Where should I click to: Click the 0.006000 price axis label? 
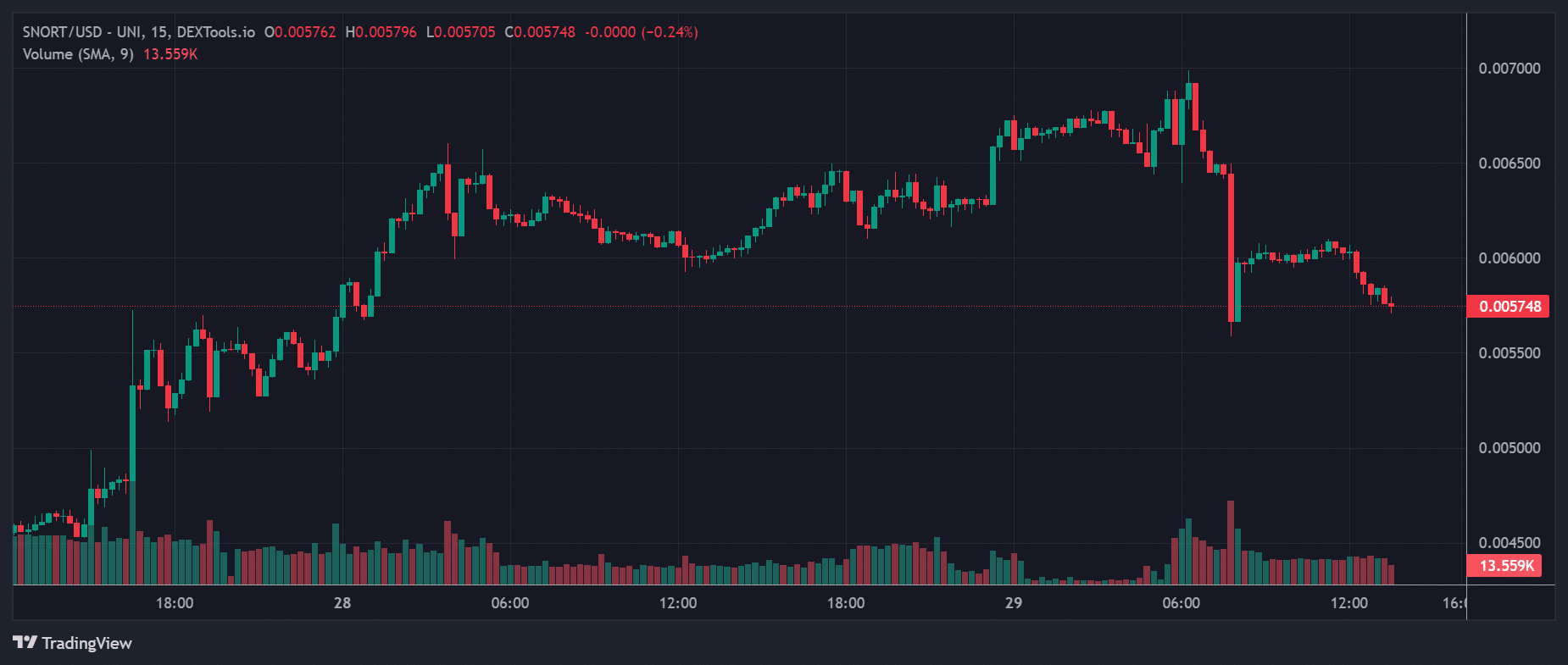pyautogui.click(x=1510, y=258)
